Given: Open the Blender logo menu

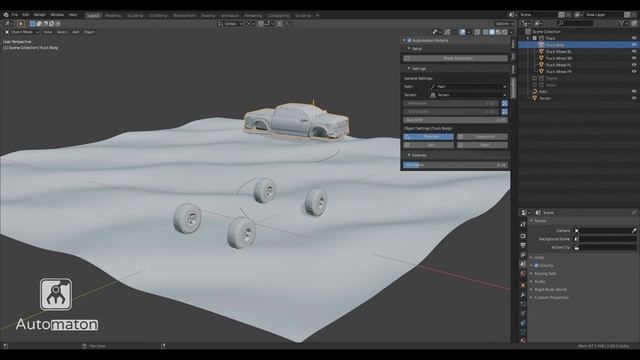Looking at the screenshot, I should tap(6, 15).
